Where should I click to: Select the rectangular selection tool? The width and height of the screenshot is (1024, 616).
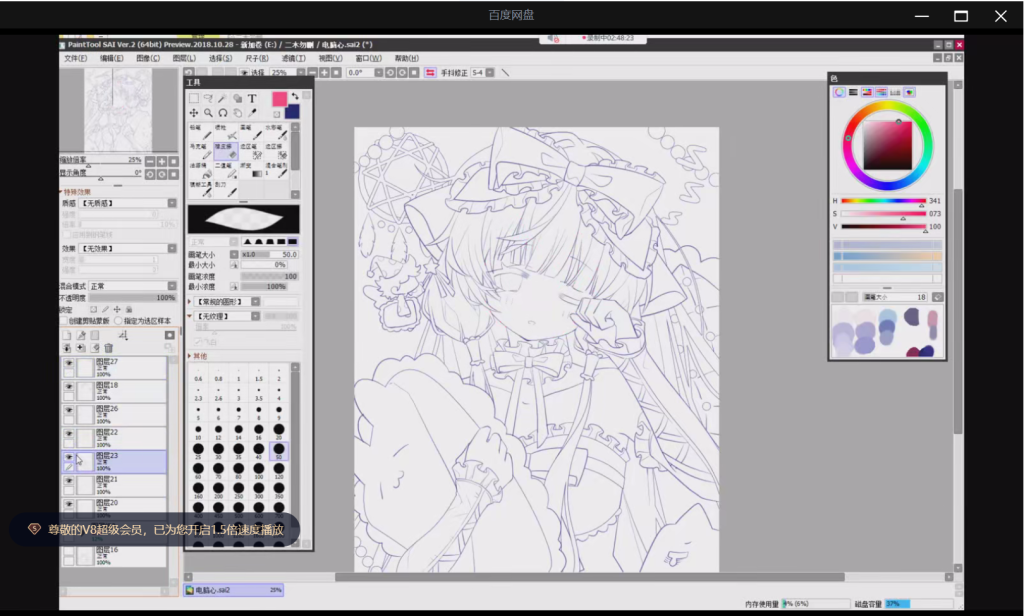(193, 99)
